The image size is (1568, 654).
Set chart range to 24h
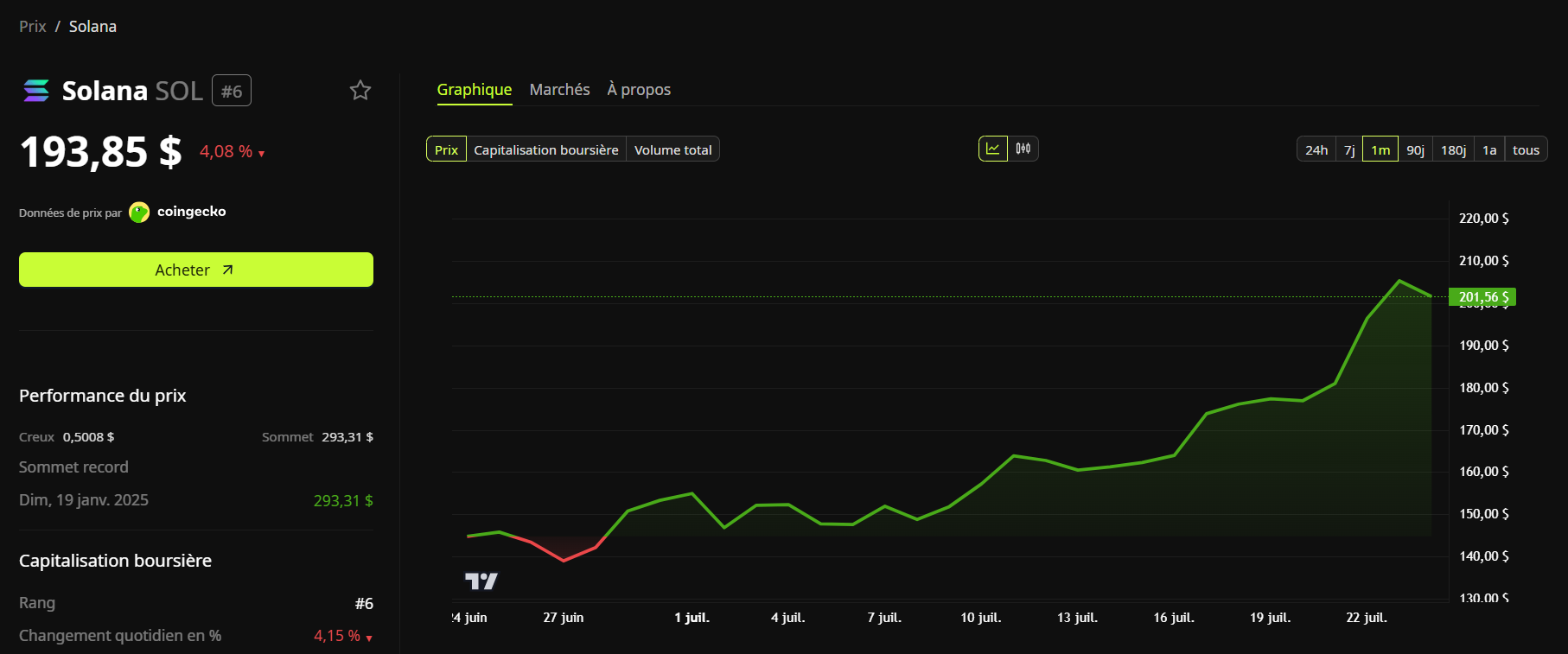(x=1316, y=149)
